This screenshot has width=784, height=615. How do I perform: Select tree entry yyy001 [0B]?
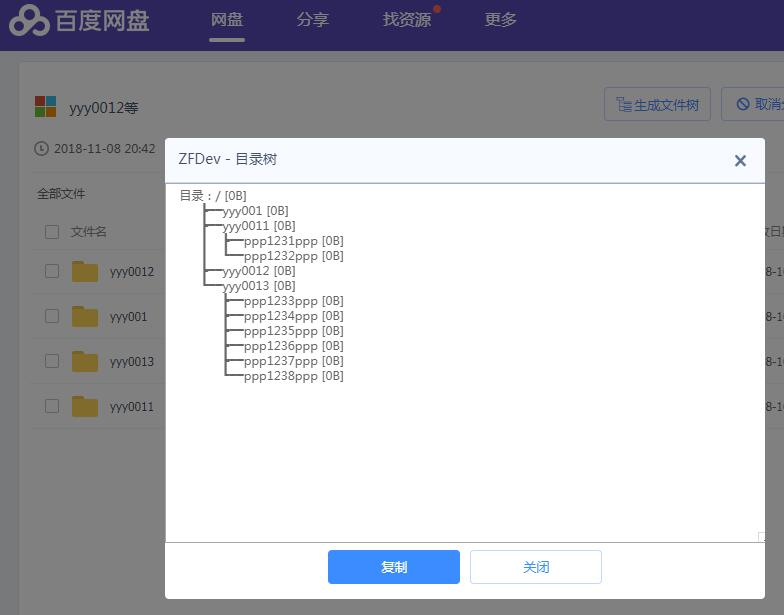256,211
